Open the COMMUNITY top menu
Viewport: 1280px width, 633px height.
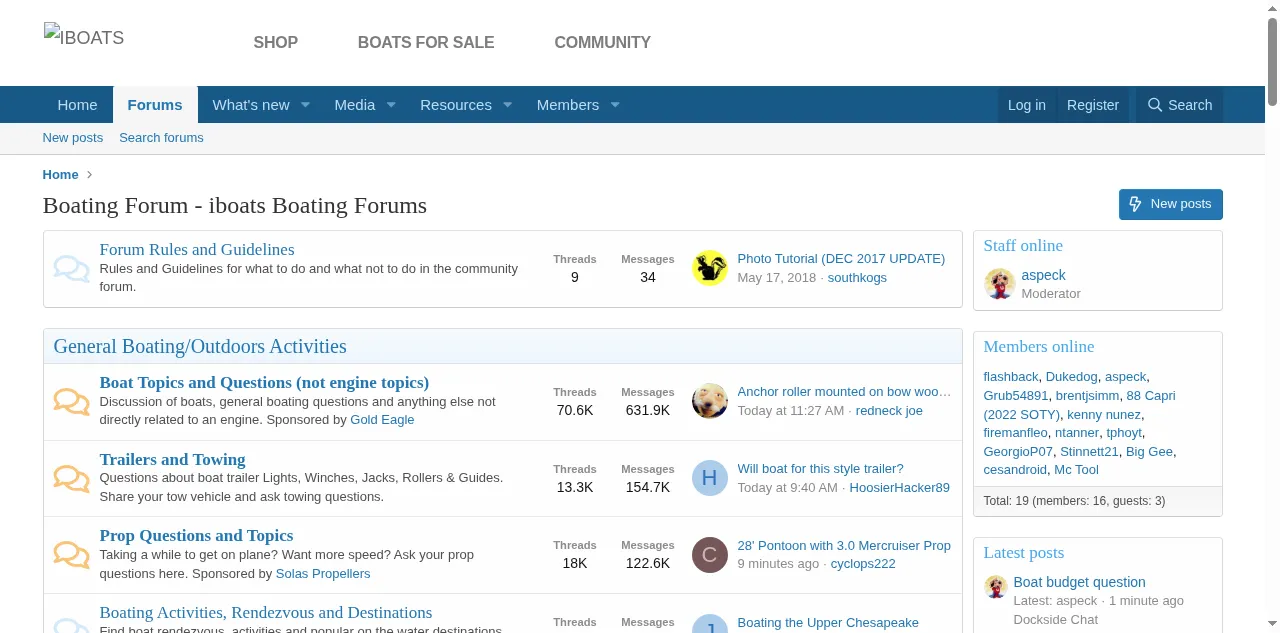pos(603,42)
